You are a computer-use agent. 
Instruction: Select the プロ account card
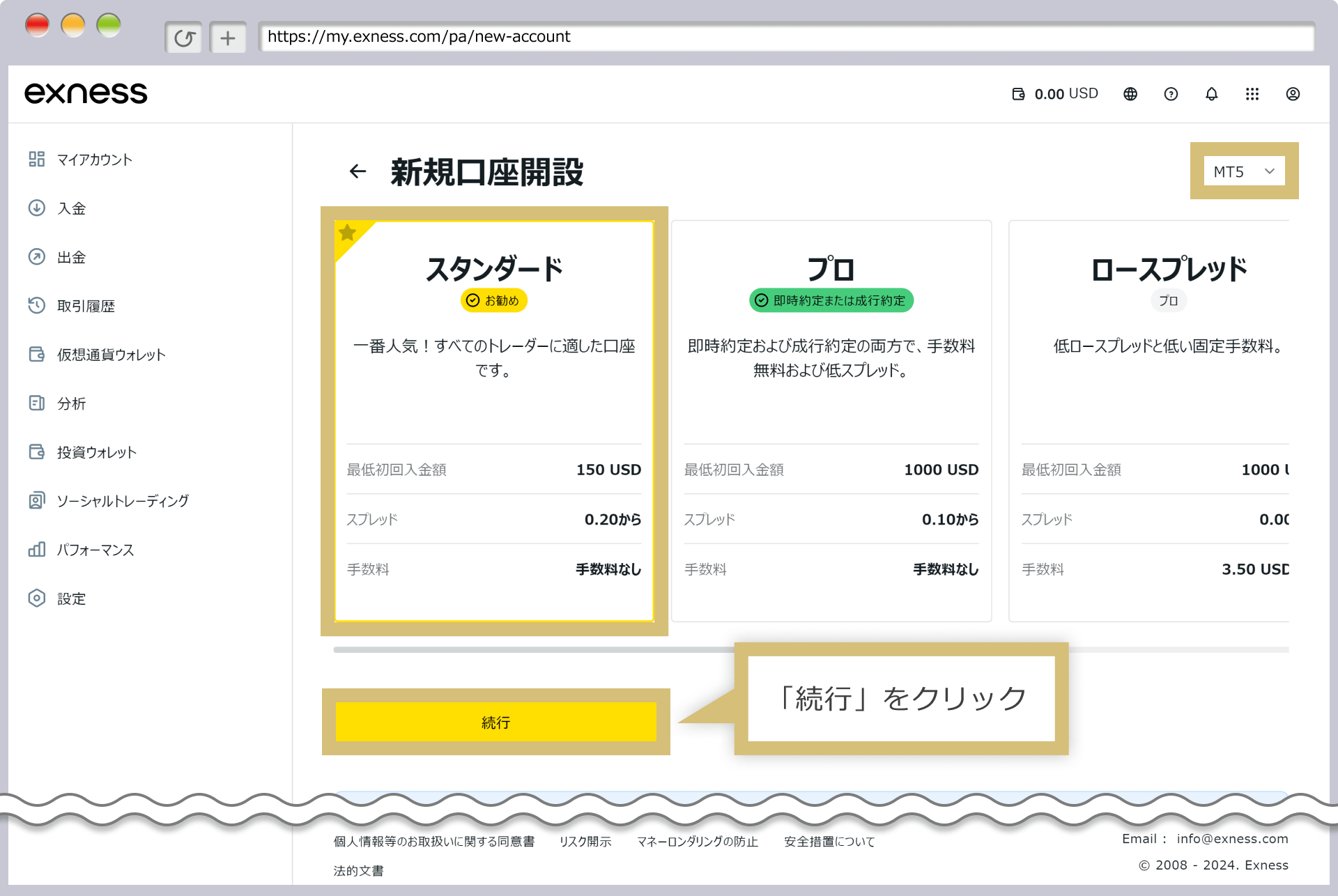point(831,421)
